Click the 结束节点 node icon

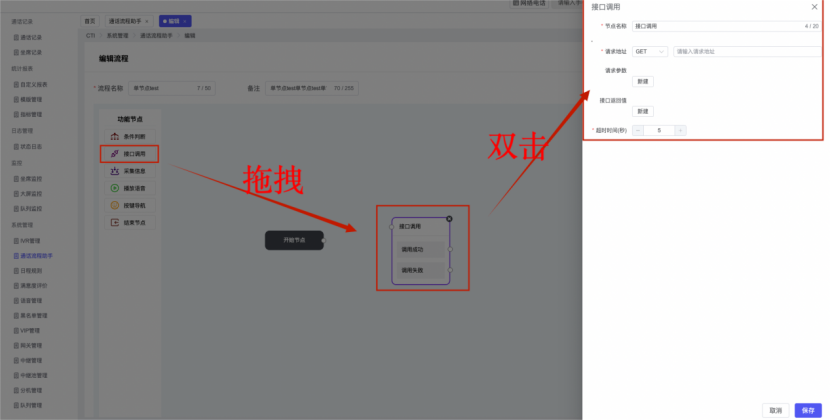115,222
